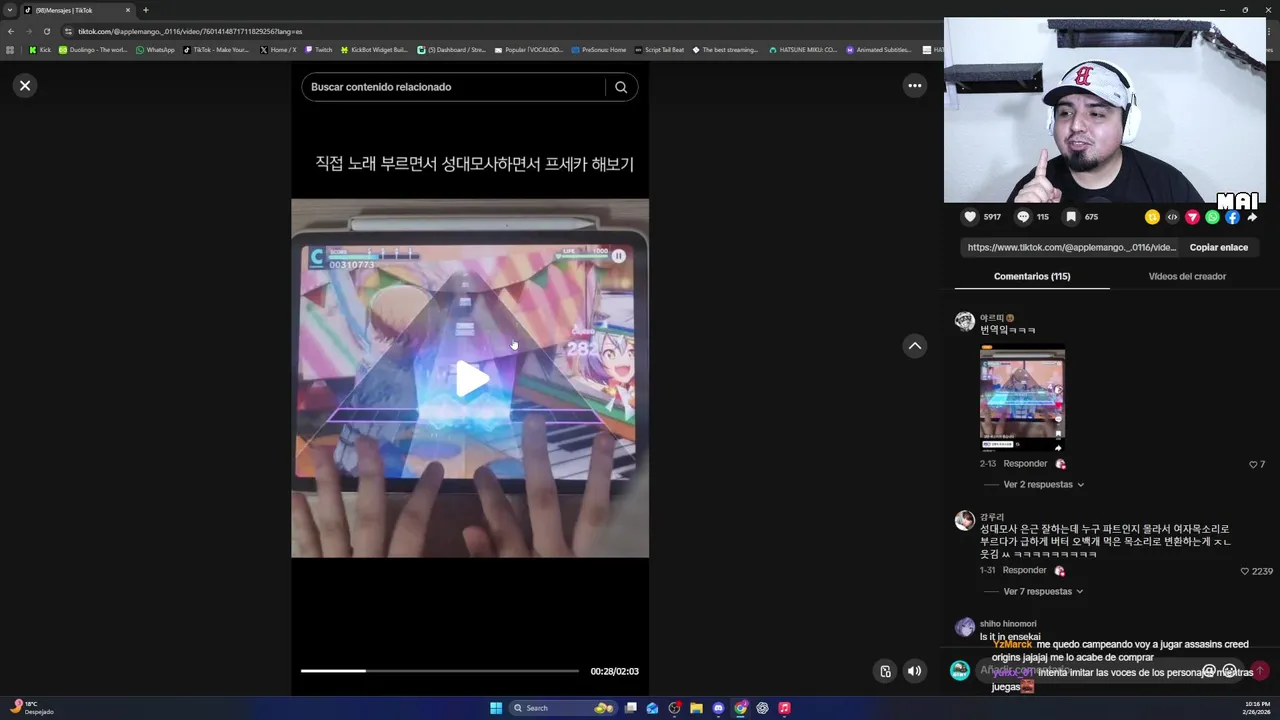Play the paused video
This screenshot has width=1280, height=720.
pos(471,379)
